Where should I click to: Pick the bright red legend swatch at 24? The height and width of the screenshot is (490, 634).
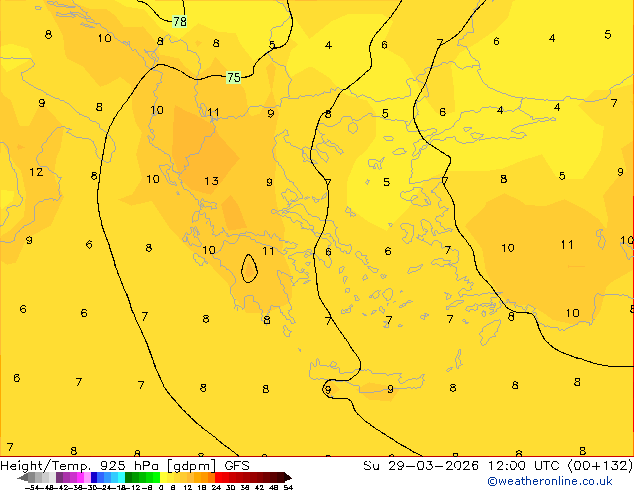pyautogui.click(x=218, y=477)
